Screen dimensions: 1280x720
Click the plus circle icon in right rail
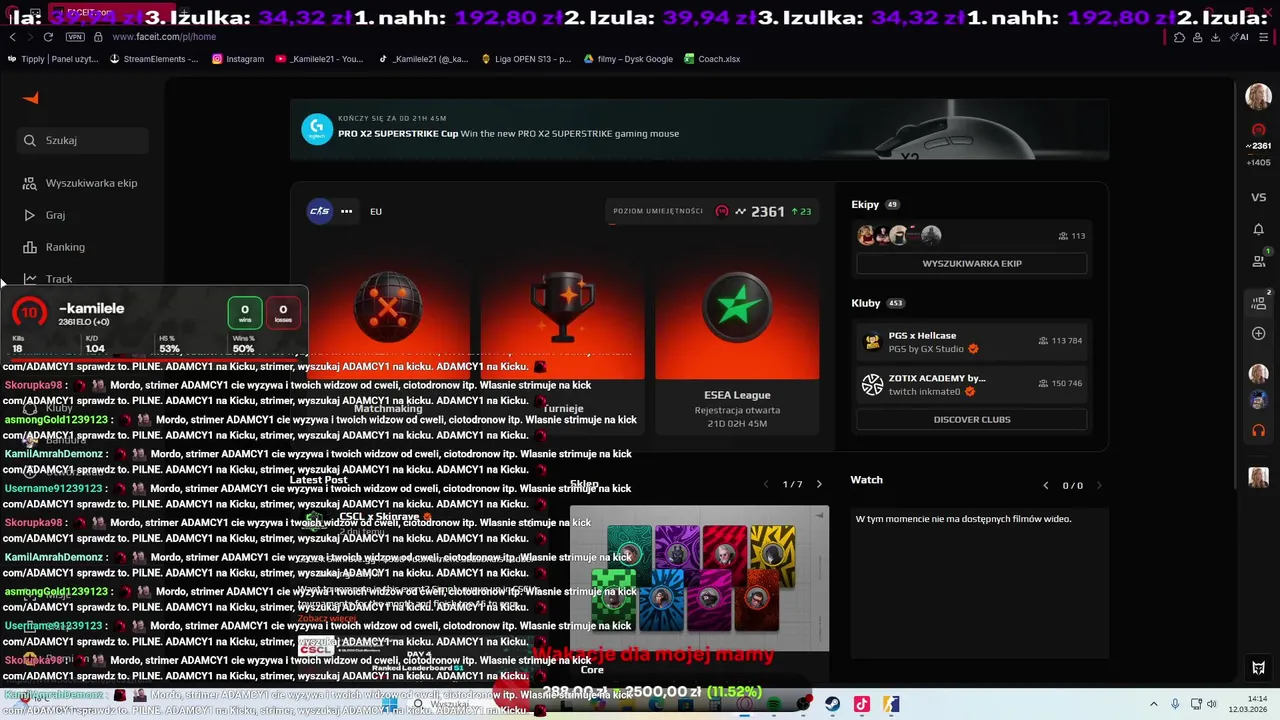[1258, 333]
